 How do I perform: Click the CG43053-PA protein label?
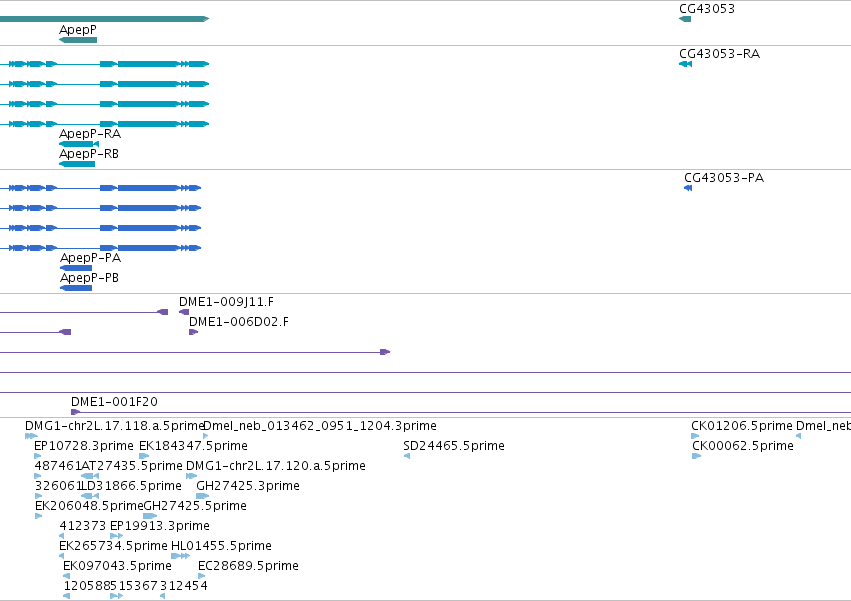[723, 178]
